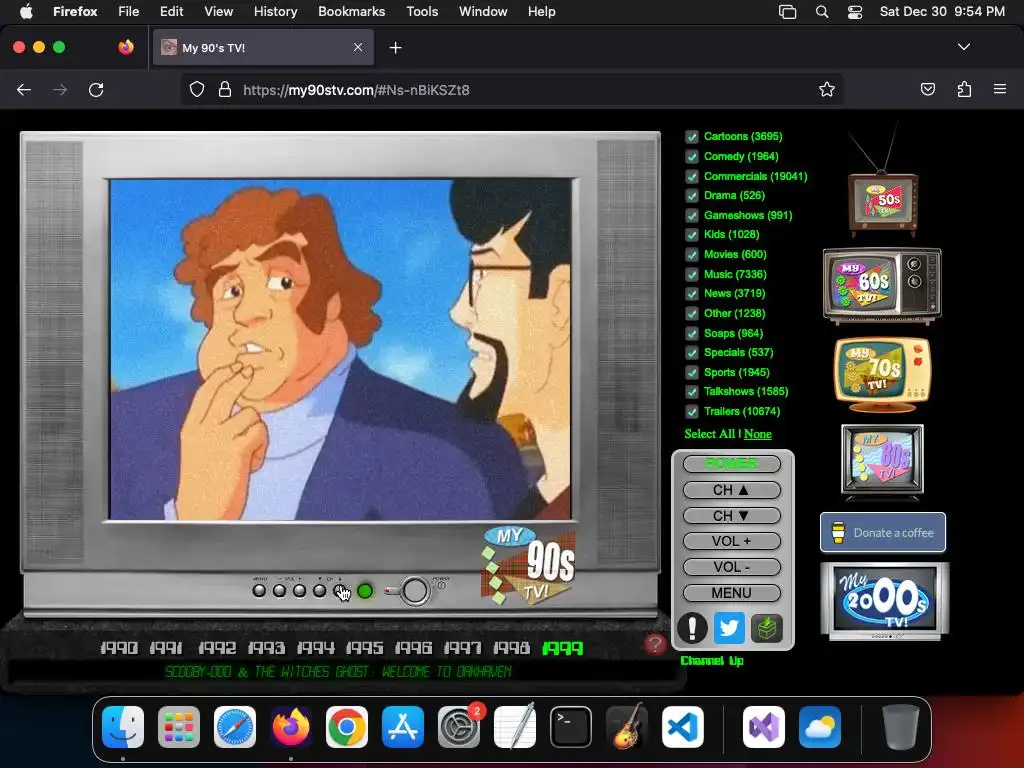The width and height of the screenshot is (1024, 768).
Task: Open the File menu
Action: click(129, 12)
